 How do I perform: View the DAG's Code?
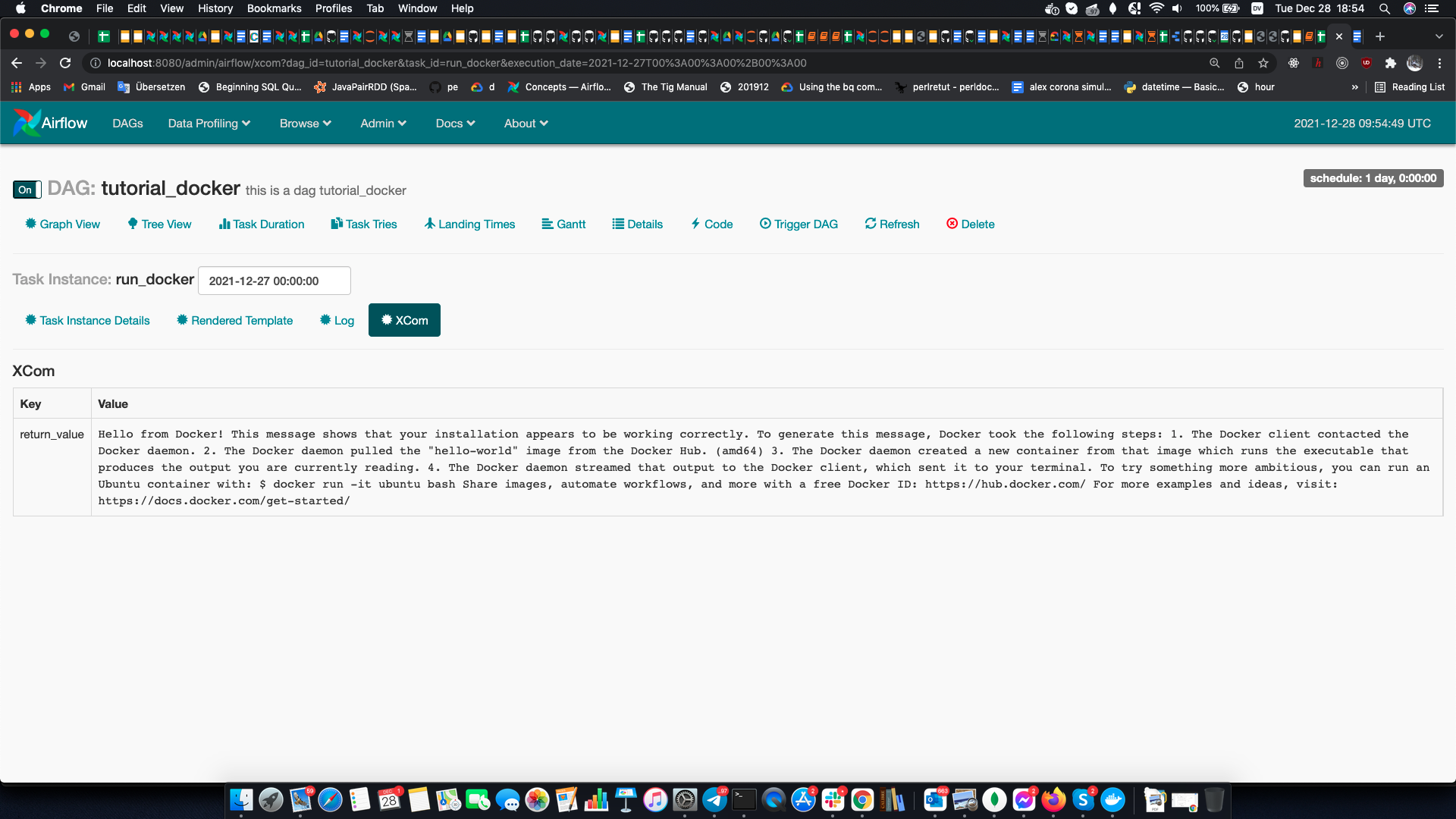[x=711, y=224]
